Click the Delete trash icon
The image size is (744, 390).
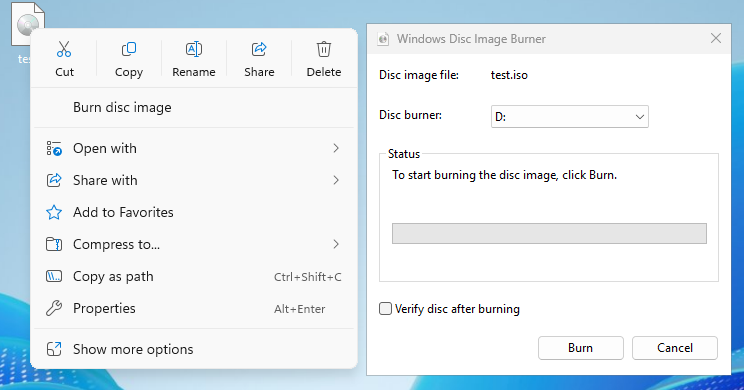(x=324, y=49)
